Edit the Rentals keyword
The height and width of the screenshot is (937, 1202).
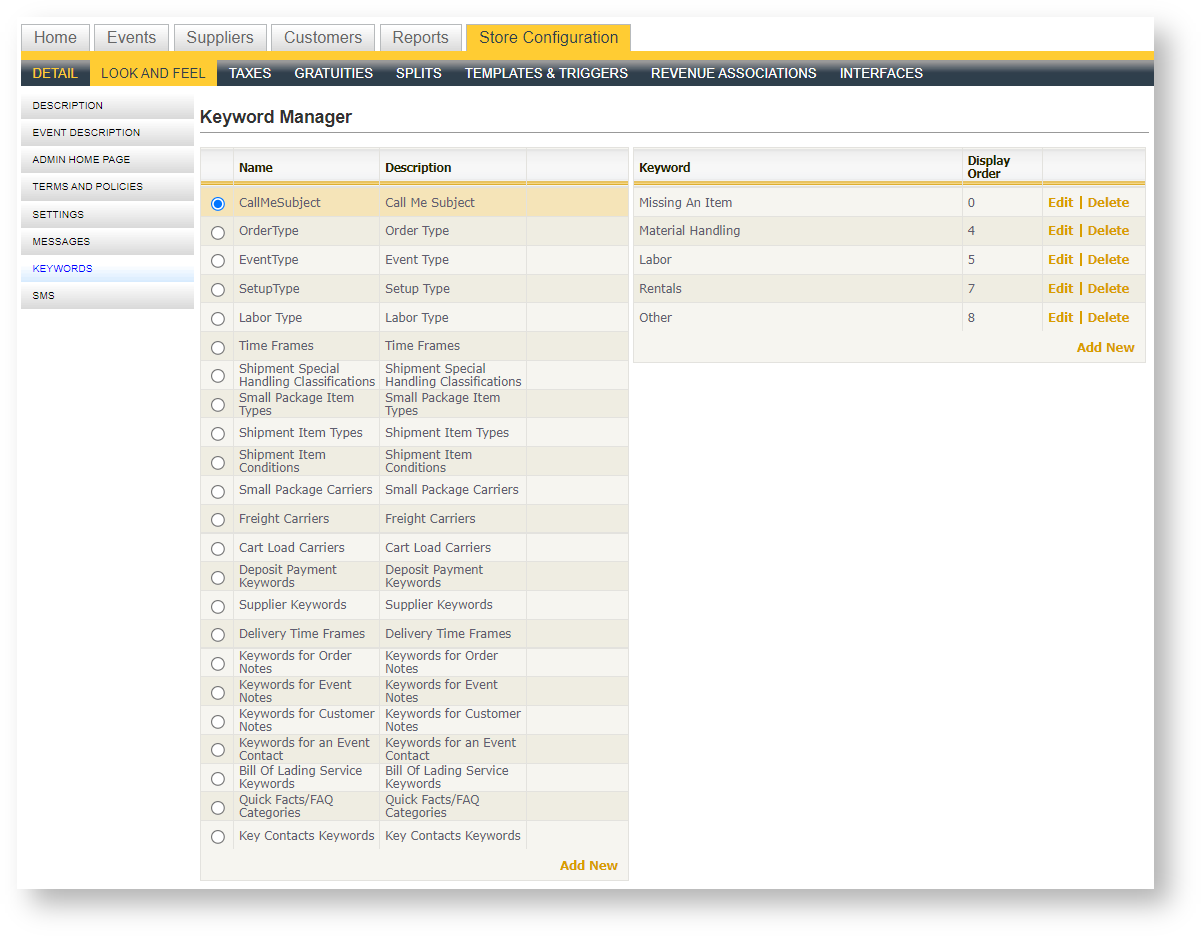pos(1060,289)
